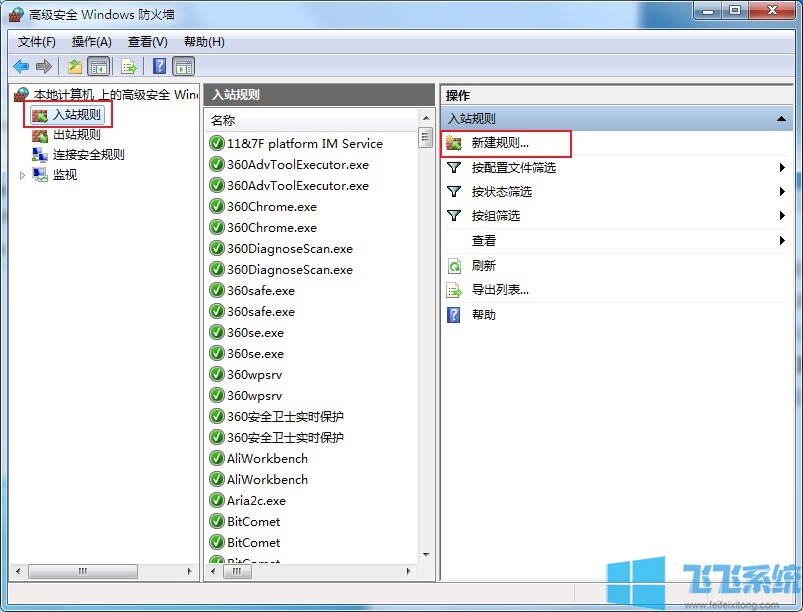The height and width of the screenshot is (612, 803).
Task: Click the Refresh (刷新) icon
Action: (456, 265)
